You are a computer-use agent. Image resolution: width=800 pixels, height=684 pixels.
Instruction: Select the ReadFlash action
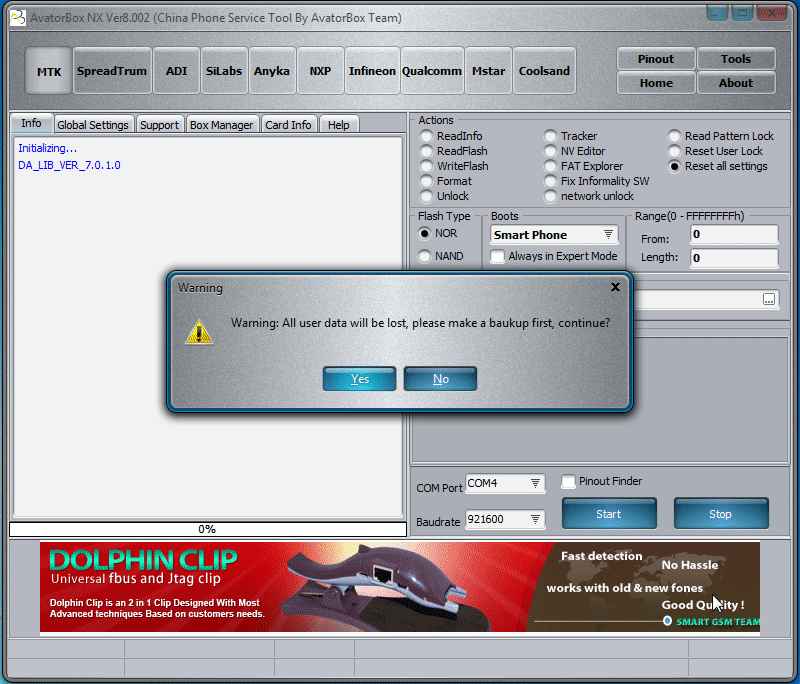tap(454, 151)
